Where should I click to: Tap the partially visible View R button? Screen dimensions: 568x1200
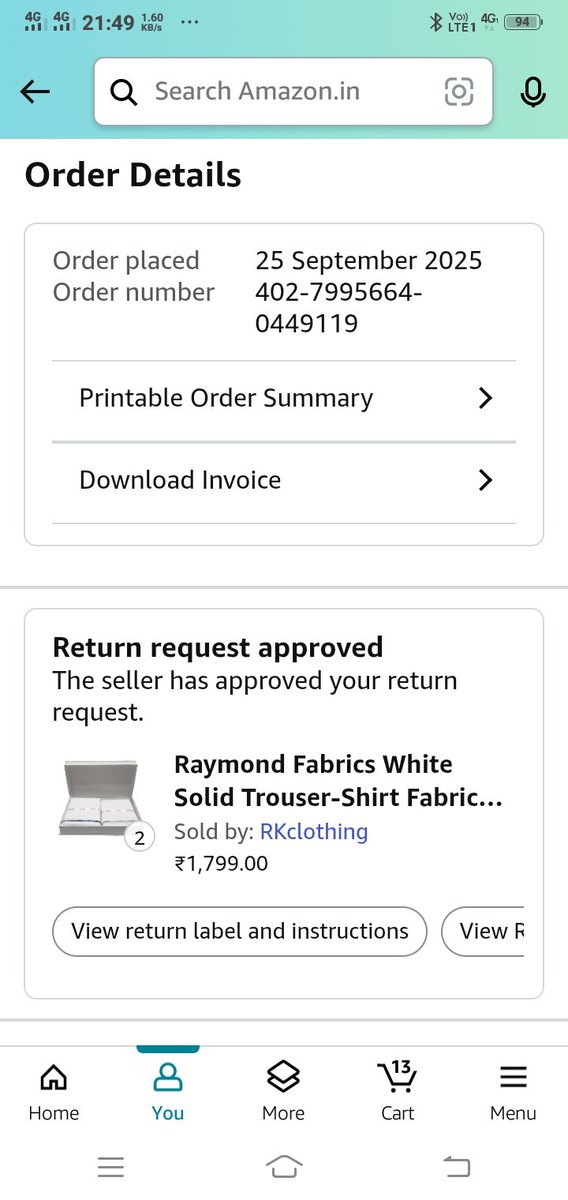(483, 931)
